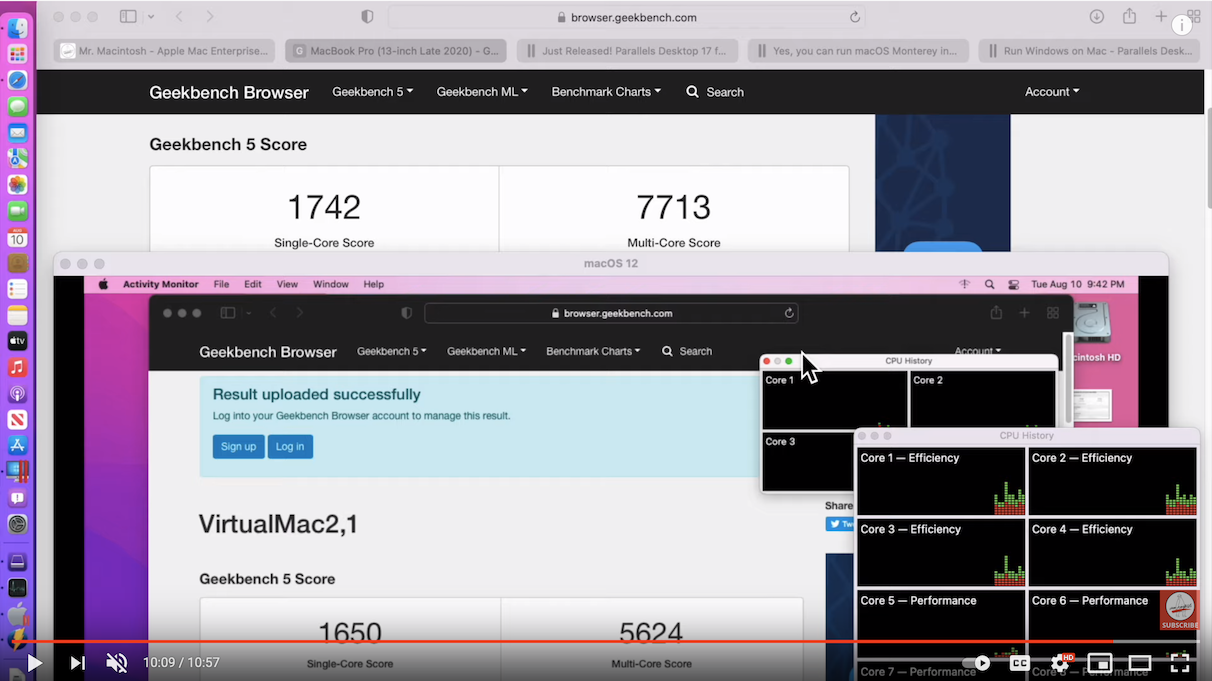This screenshot has width=1212, height=681.
Task: Click Wi-Fi icon in VM menu bar
Action: click(x=965, y=285)
